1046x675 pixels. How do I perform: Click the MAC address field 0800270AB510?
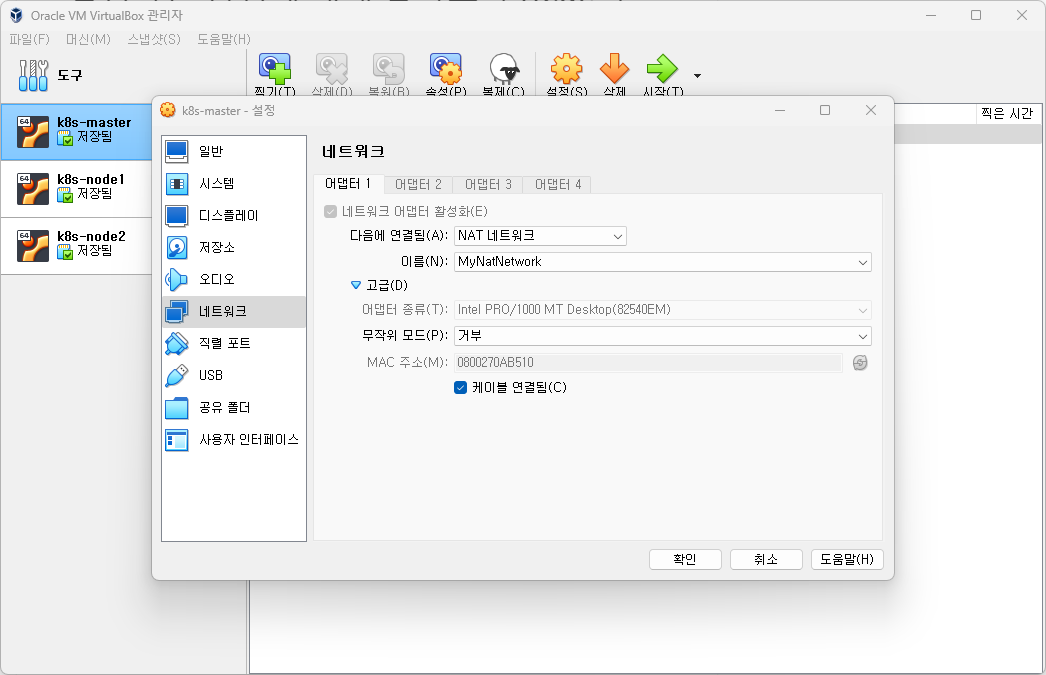(648, 363)
